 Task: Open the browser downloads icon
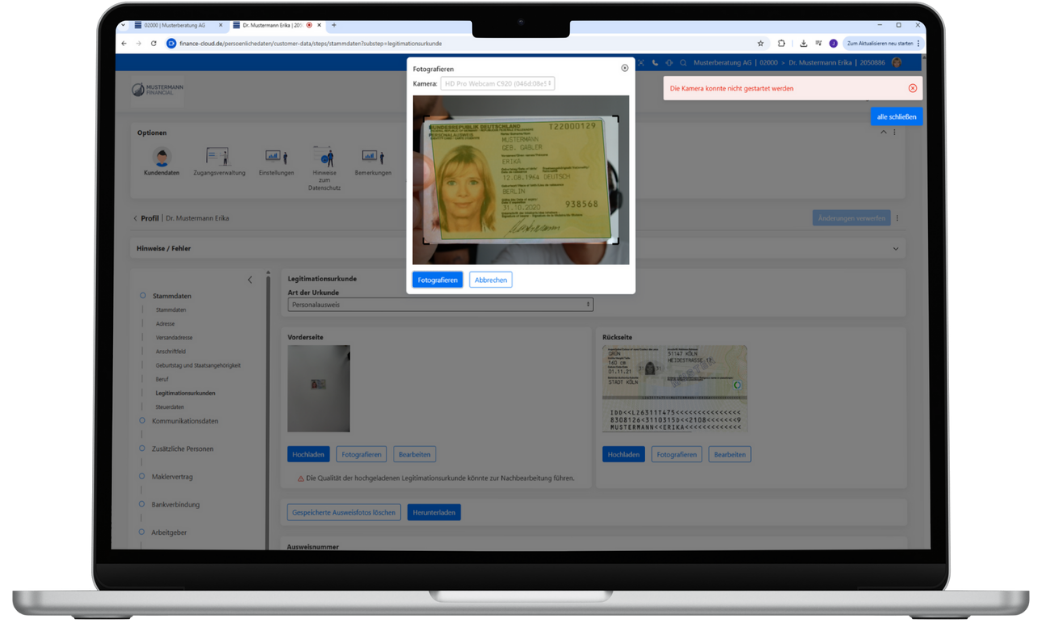pos(803,43)
